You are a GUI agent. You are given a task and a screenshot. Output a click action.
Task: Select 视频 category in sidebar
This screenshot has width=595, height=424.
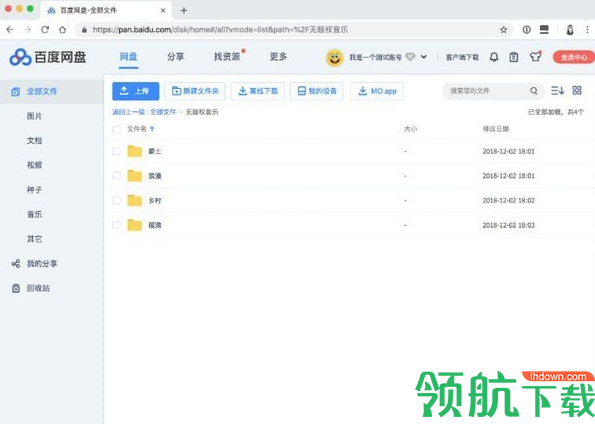tap(34, 165)
